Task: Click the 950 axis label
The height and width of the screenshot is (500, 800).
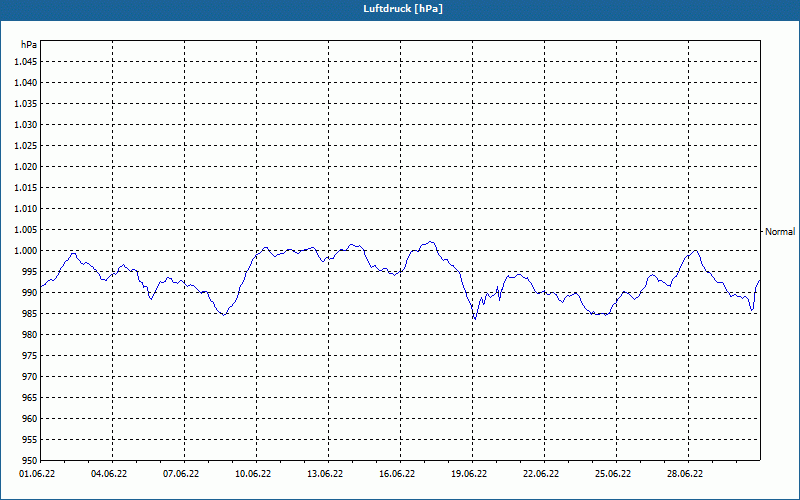Action: coord(29,461)
